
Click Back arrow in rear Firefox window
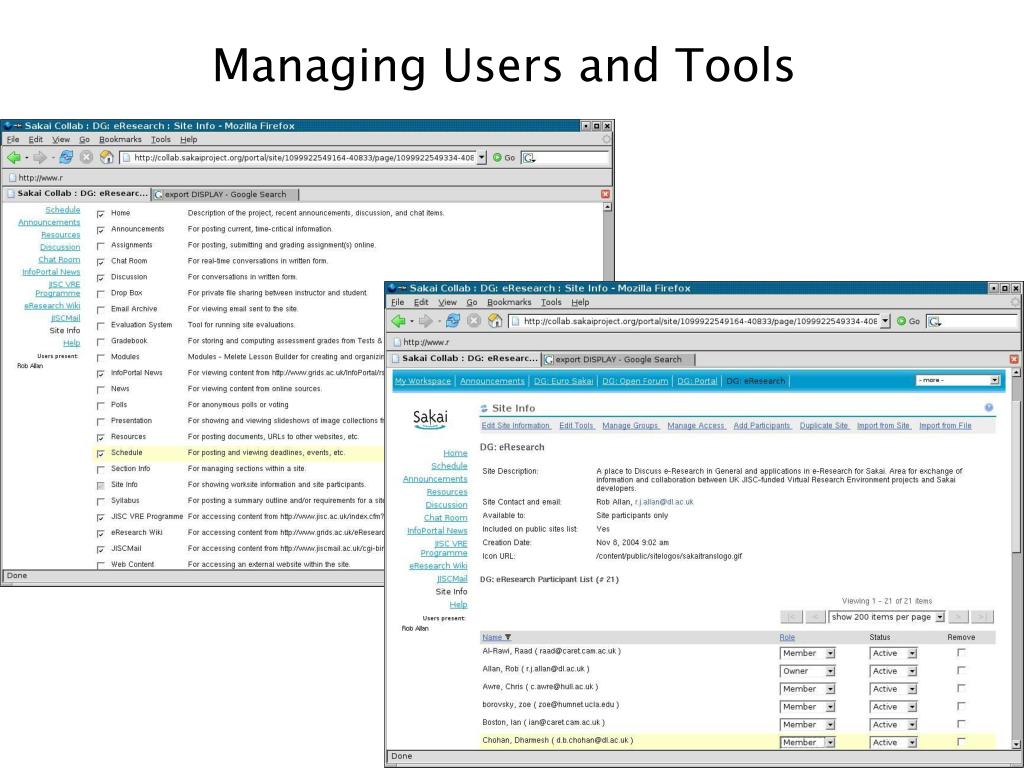coord(14,157)
